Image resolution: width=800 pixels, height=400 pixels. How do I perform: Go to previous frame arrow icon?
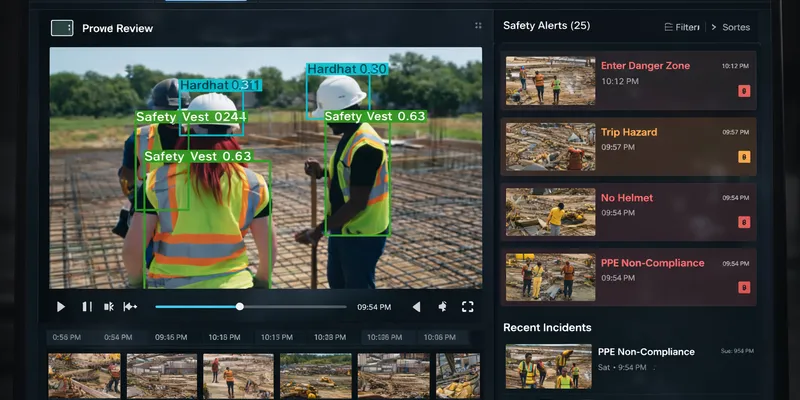pyautogui.click(x=416, y=307)
